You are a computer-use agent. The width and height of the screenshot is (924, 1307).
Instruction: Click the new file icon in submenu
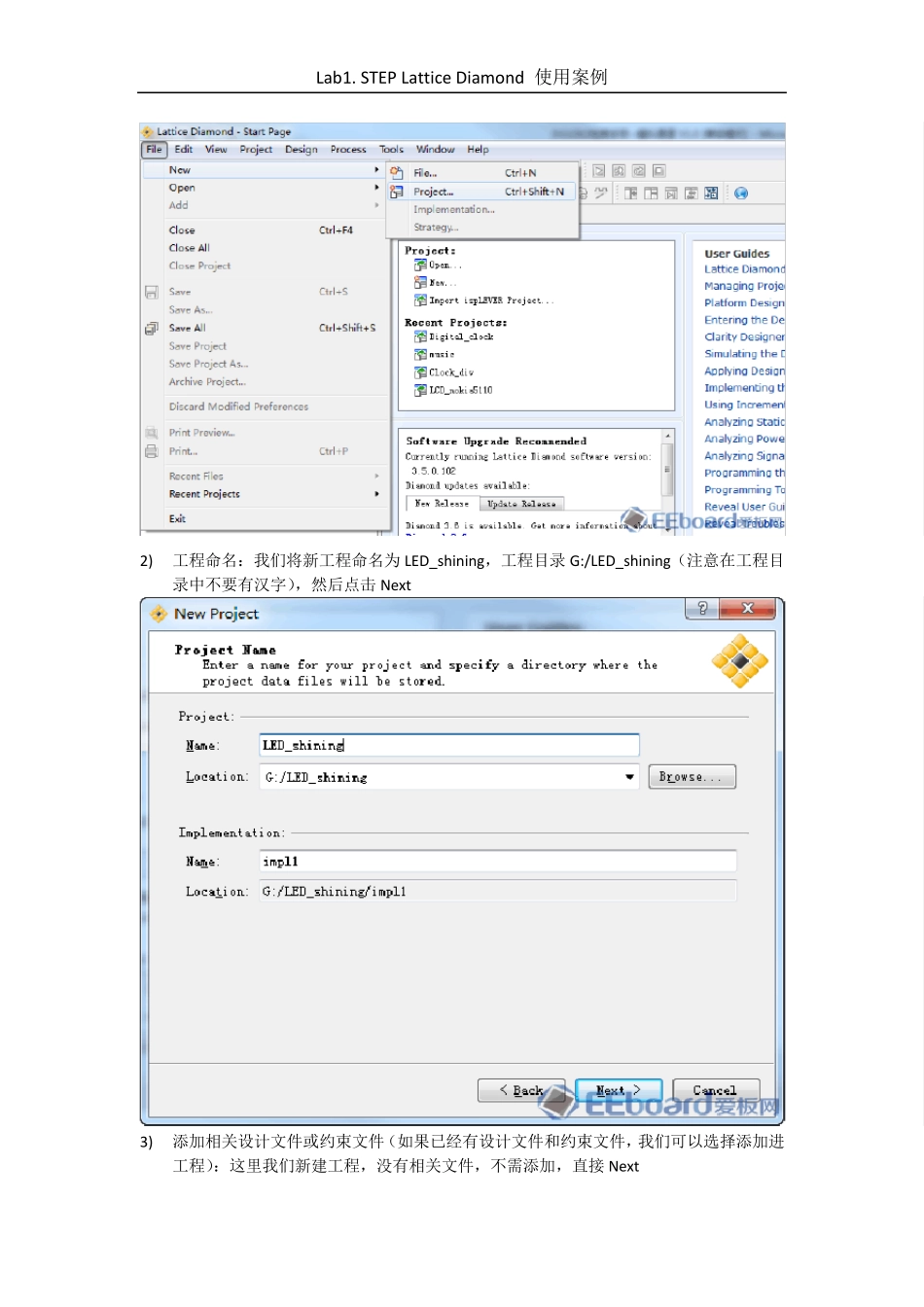click(x=397, y=173)
